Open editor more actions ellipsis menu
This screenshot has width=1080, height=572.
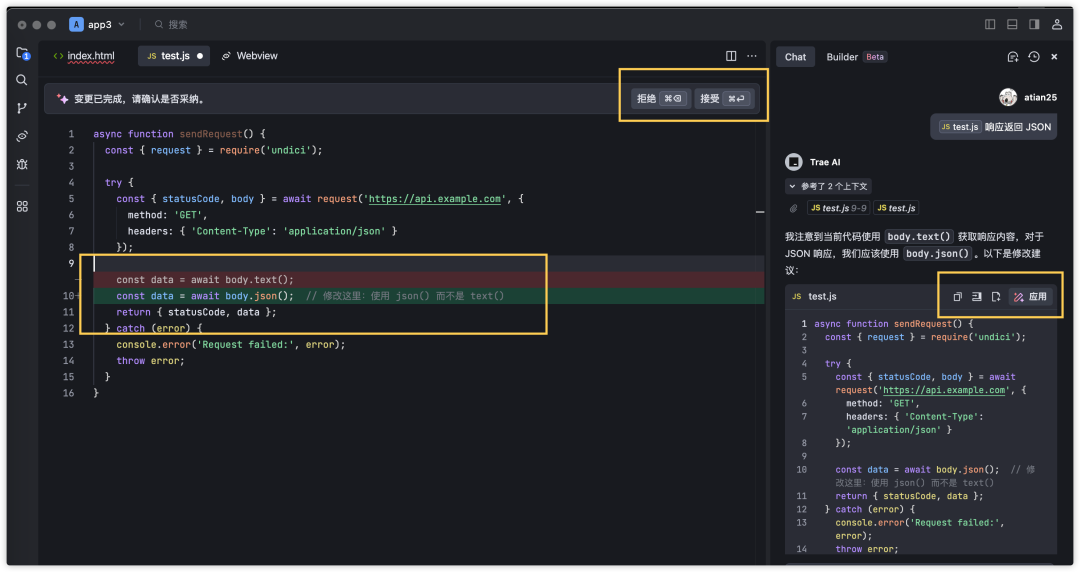click(x=752, y=56)
